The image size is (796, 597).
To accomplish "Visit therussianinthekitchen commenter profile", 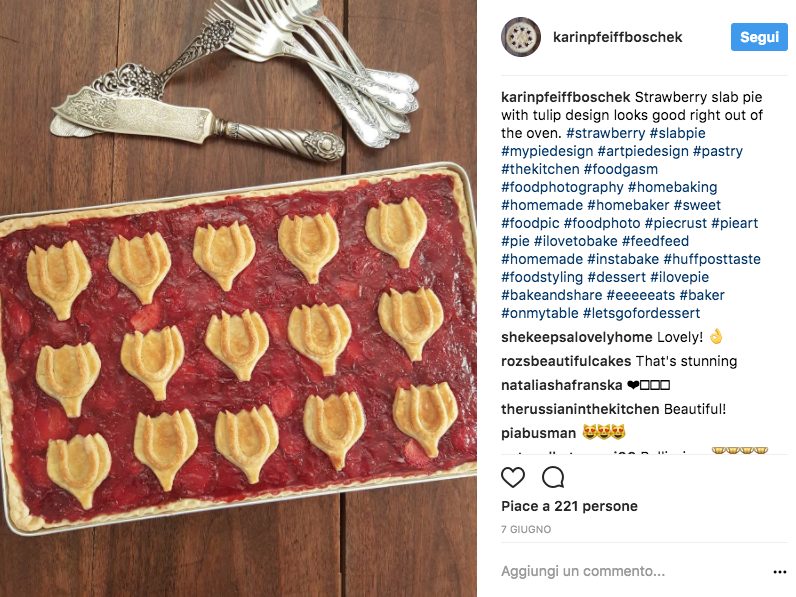I will pos(580,409).
